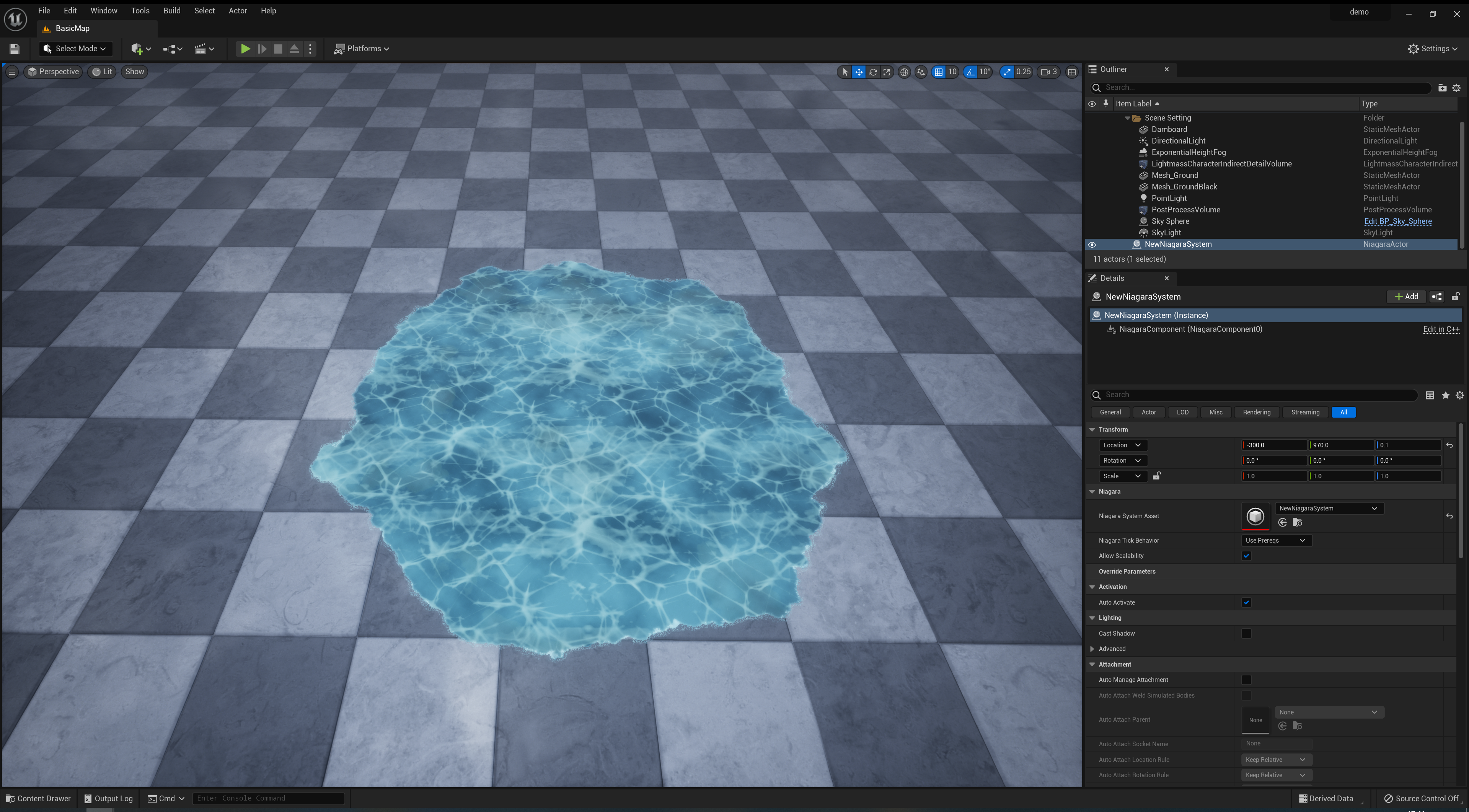This screenshot has width=1469, height=812.
Task: Click the Details property matrix table icon
Action: coord(1430,395)
